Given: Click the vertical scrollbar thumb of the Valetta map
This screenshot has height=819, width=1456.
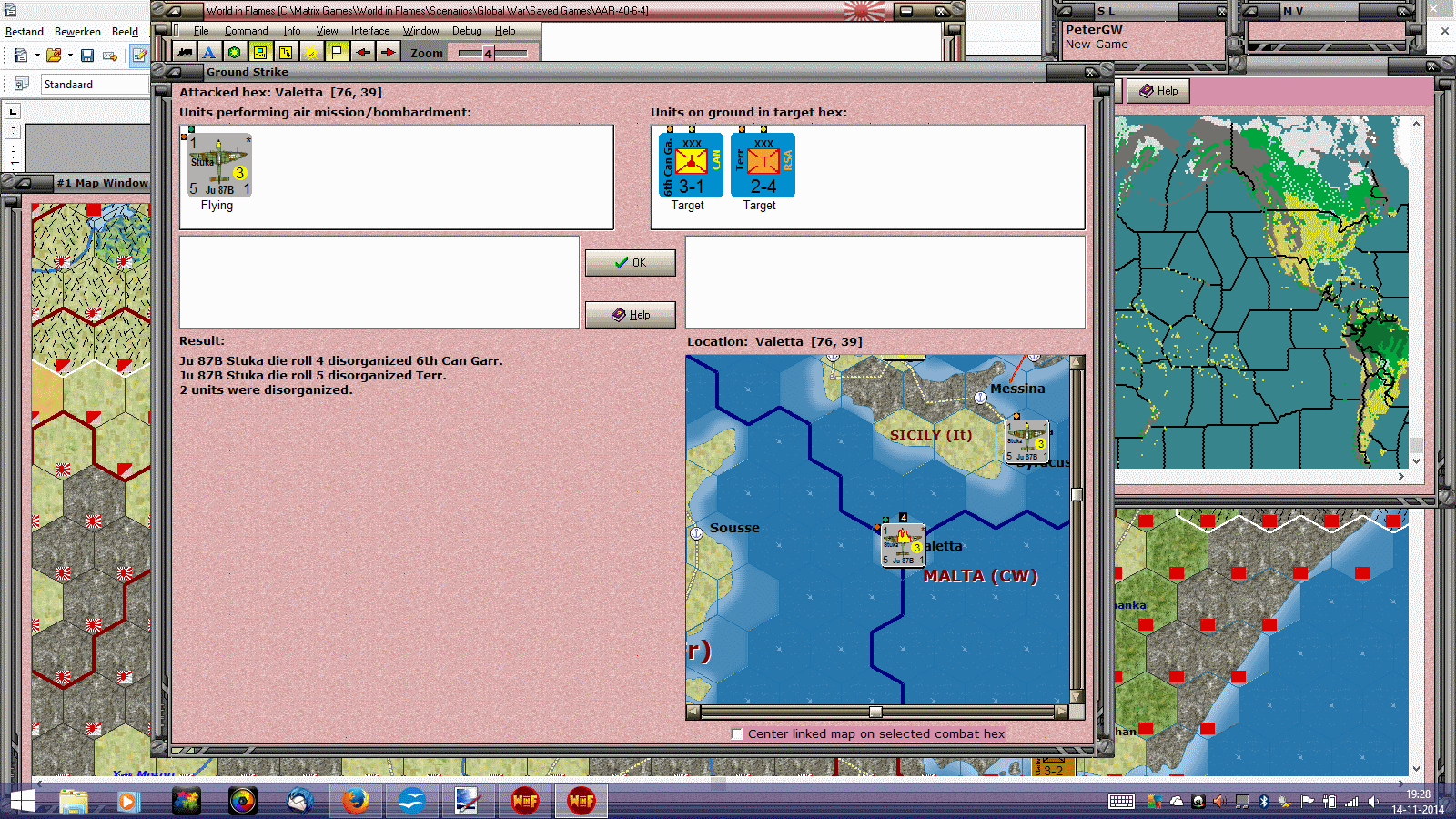Looking at the screenshot, I should [x=1077, y=494].
